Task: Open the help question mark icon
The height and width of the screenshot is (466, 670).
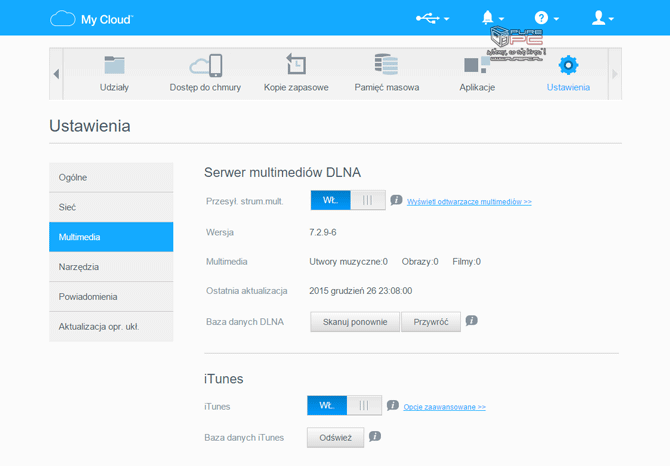Action: [541, 18]
